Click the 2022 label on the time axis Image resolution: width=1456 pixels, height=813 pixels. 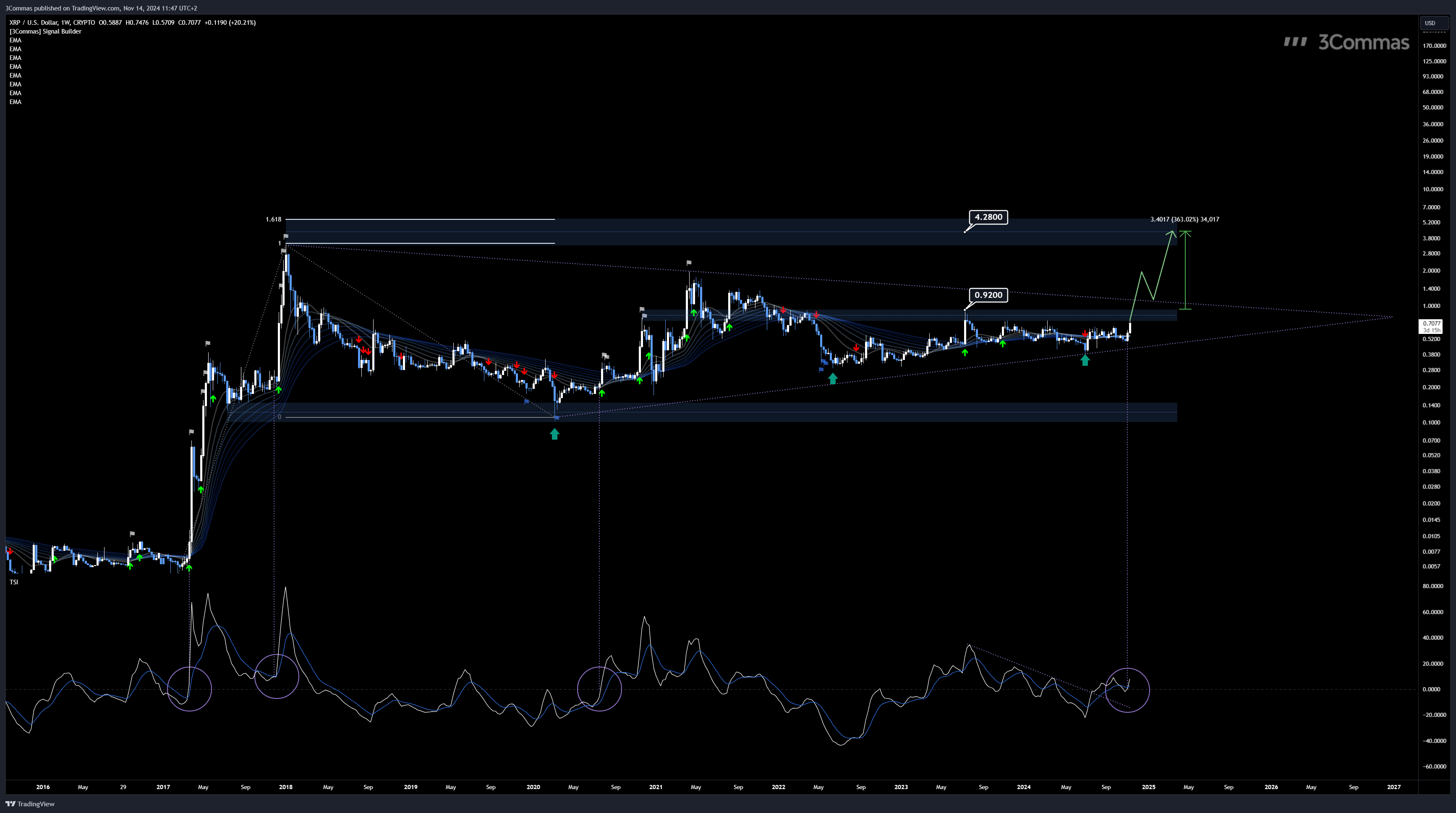778,787
